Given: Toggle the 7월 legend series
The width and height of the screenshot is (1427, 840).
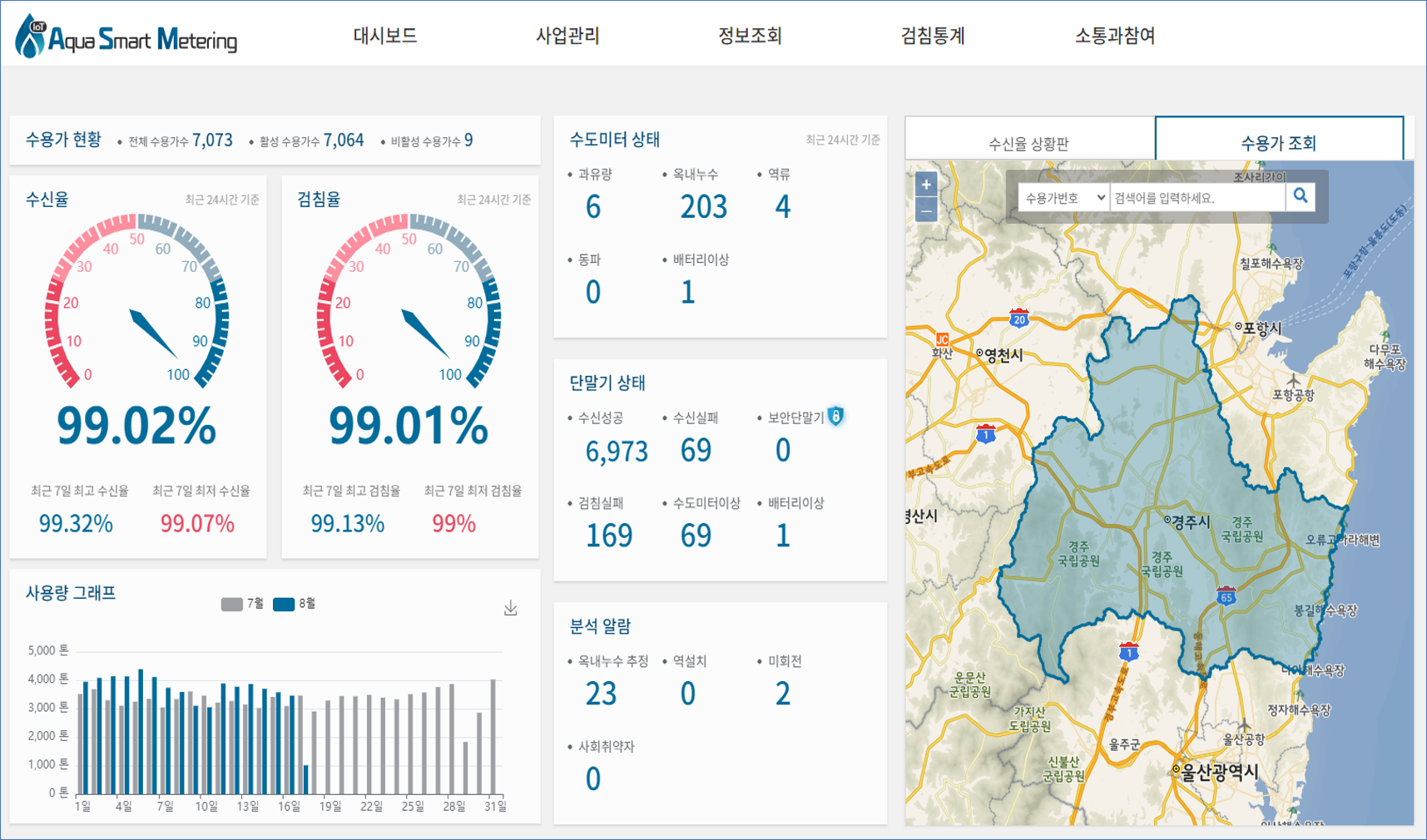Looking at the screenshot, I should pyautogui.click(x=243, y=604).
